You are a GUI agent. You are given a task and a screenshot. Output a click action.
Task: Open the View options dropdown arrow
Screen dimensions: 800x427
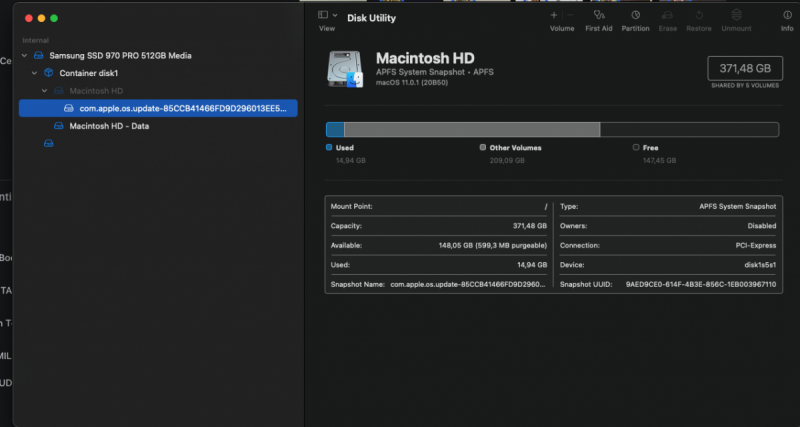(336, 15)
